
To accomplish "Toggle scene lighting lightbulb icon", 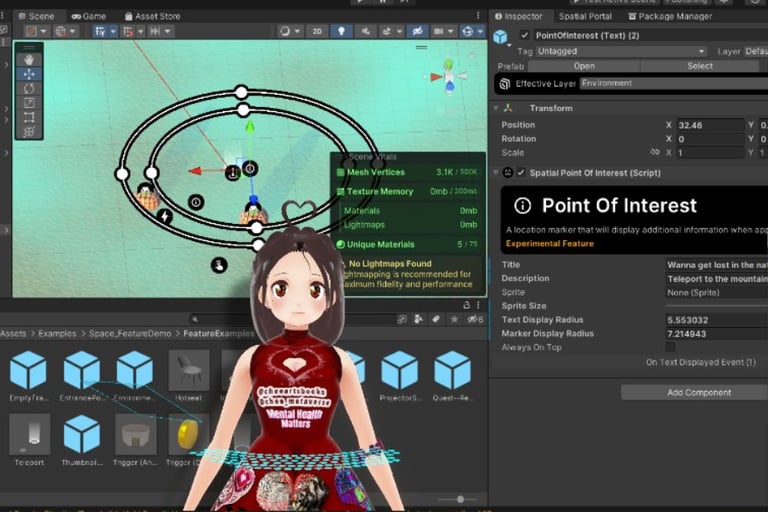I will click(341, 32).
